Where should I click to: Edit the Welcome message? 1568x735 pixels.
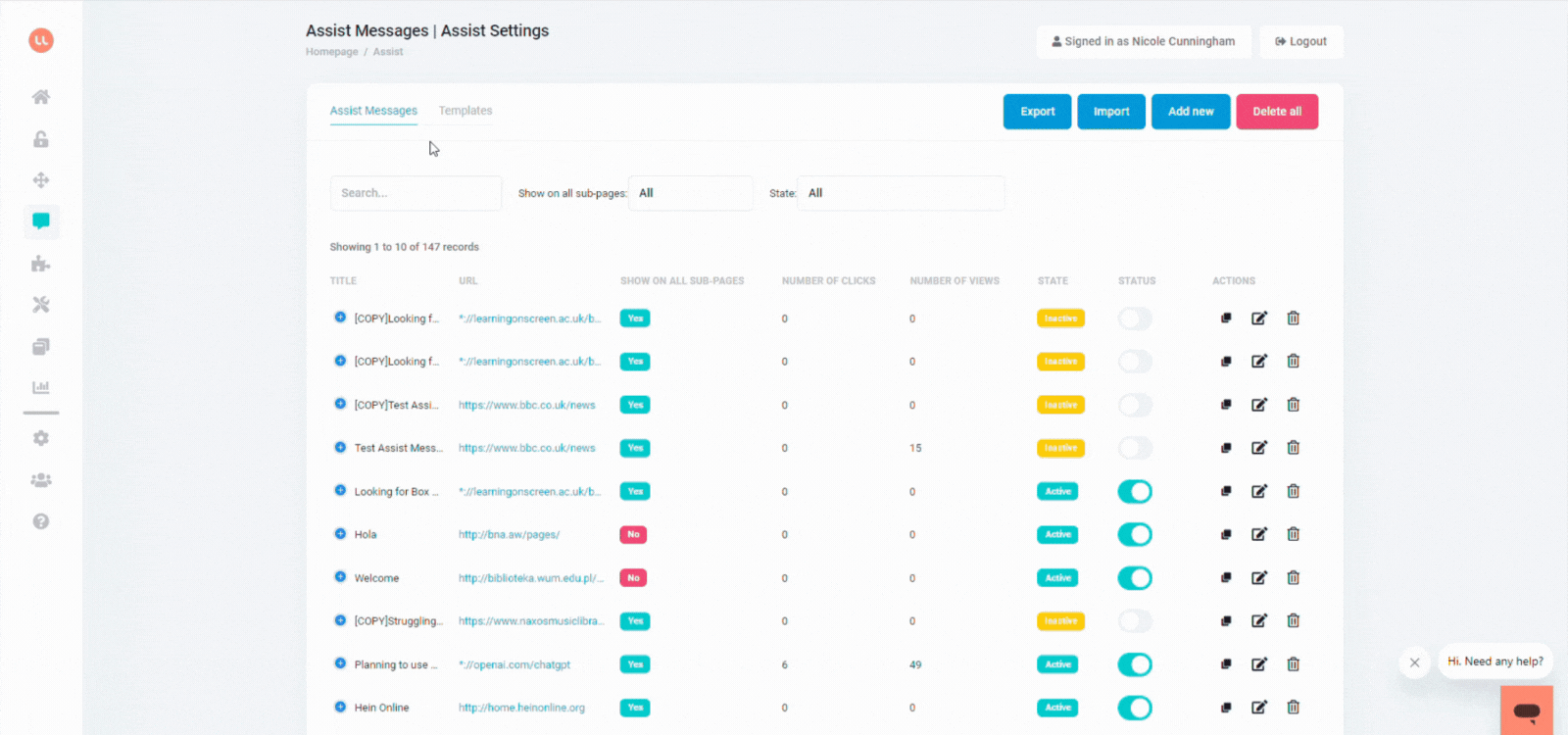point(1259,578)
